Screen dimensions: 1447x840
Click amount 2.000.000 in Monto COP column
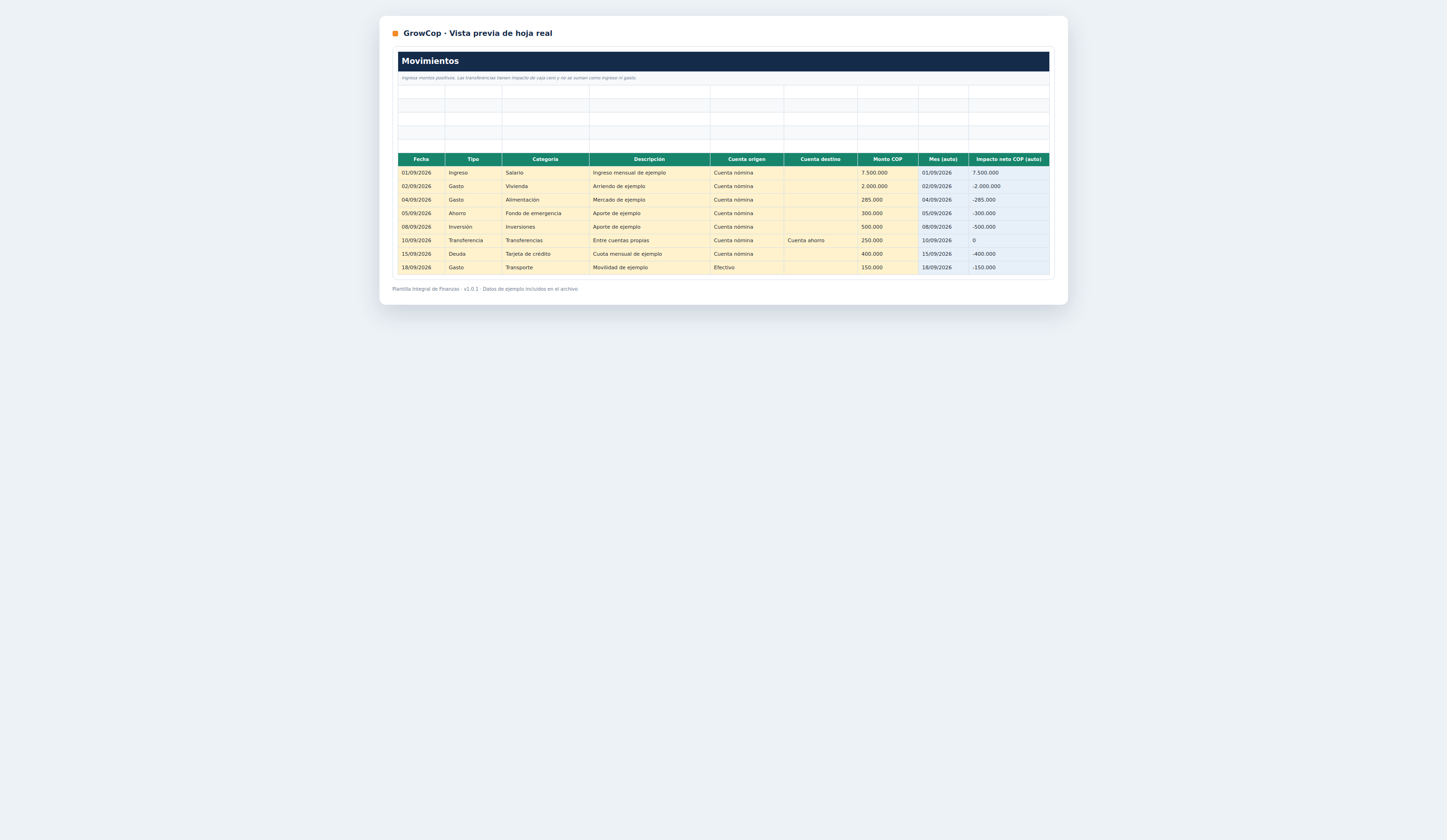click(x=888, y=187)
